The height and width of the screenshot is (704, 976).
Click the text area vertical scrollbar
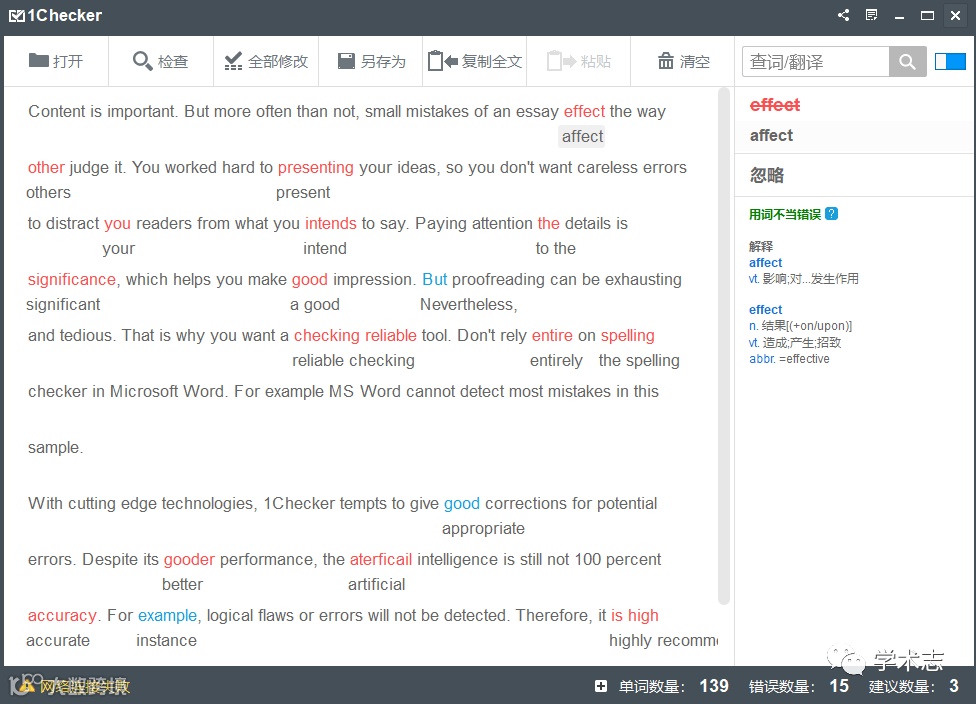[723, 345]
